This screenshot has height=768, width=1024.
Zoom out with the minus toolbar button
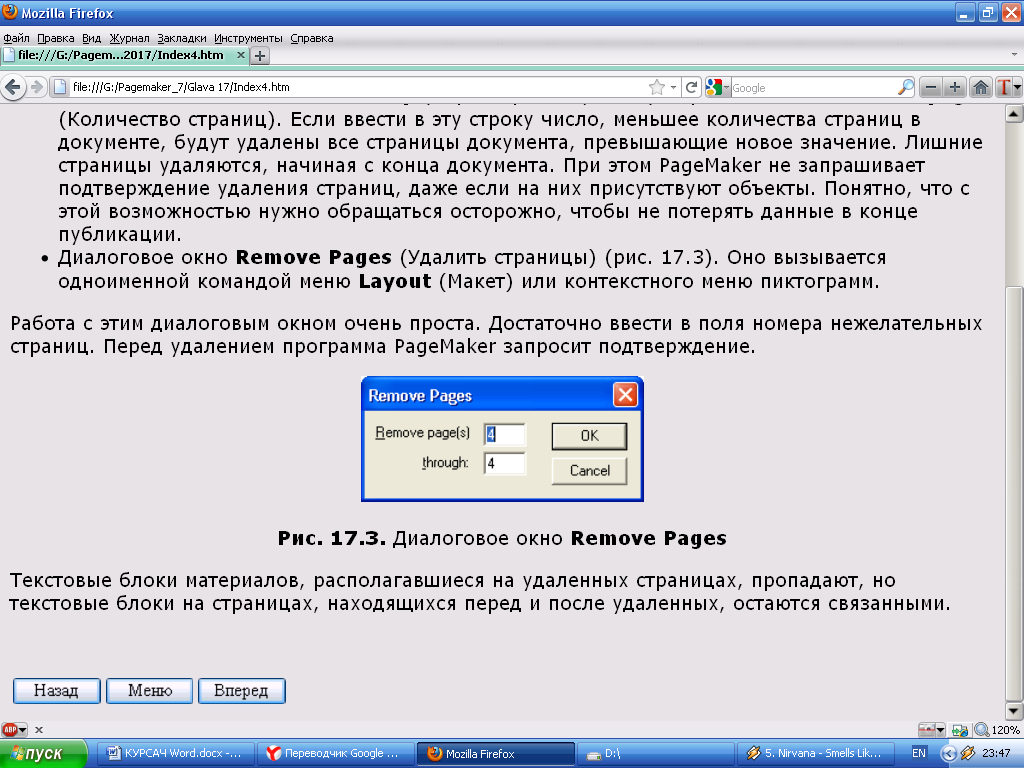click(931, 87)
